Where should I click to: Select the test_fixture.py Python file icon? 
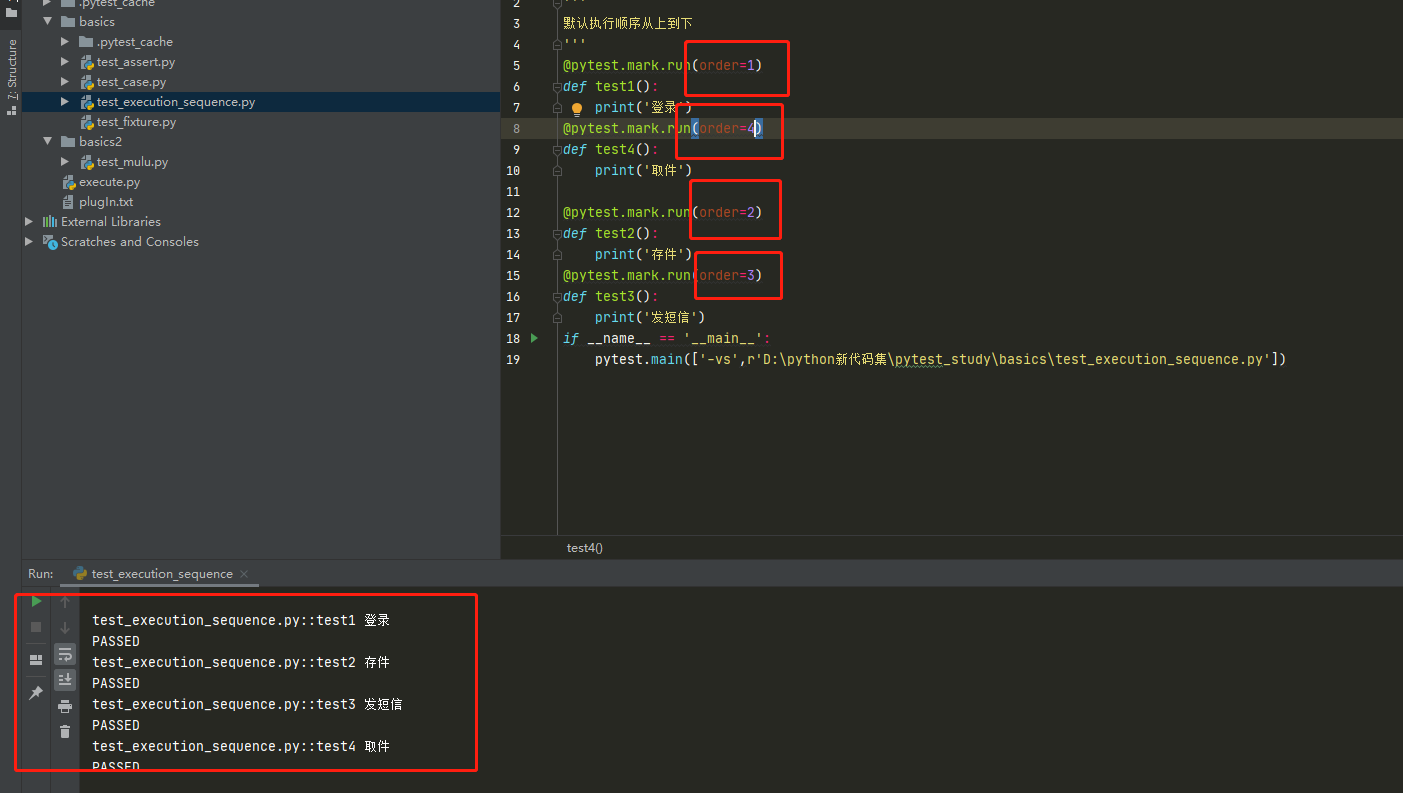tap(88, 122)
